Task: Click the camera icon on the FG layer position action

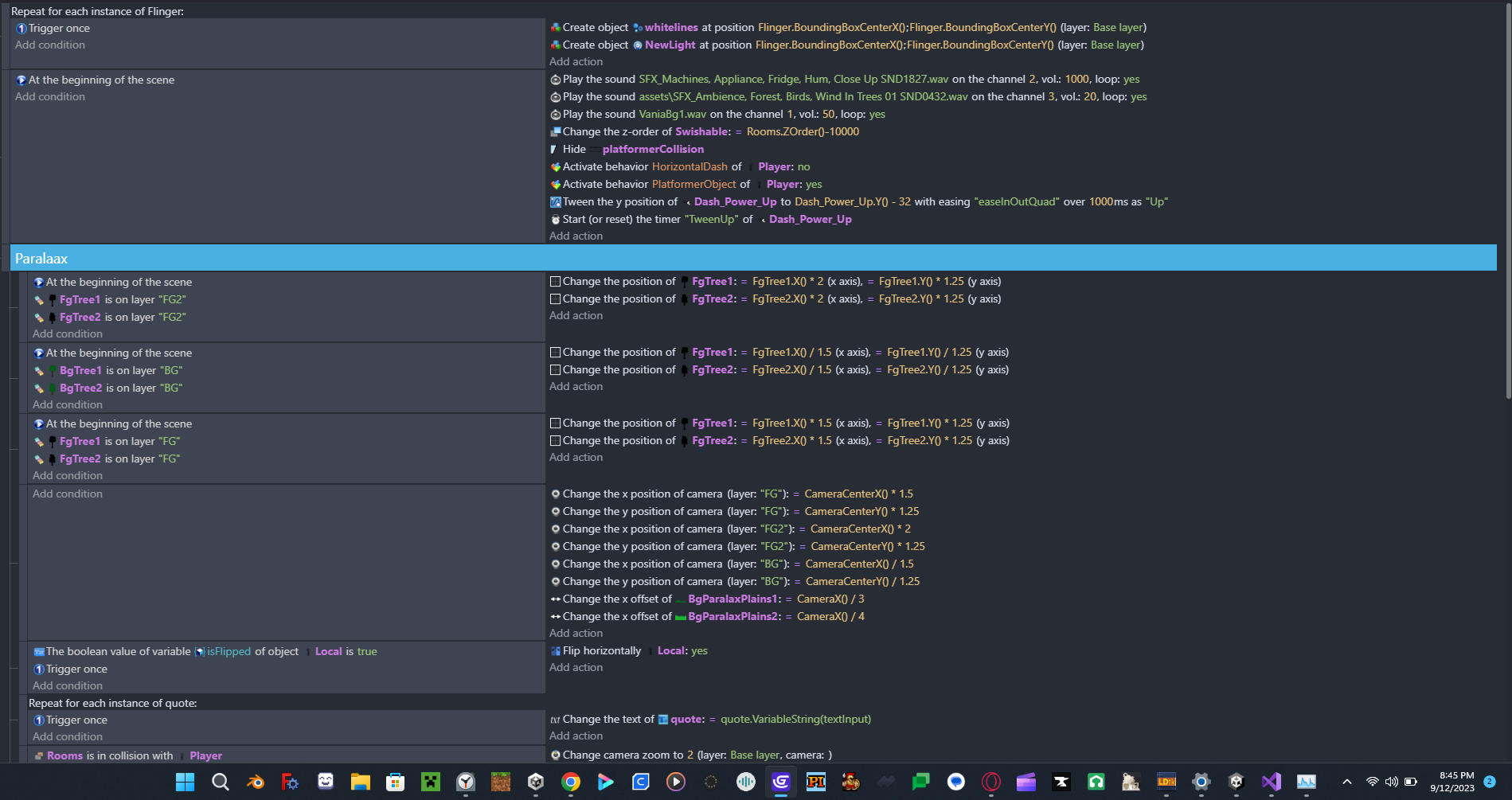Action: (555, 494)
